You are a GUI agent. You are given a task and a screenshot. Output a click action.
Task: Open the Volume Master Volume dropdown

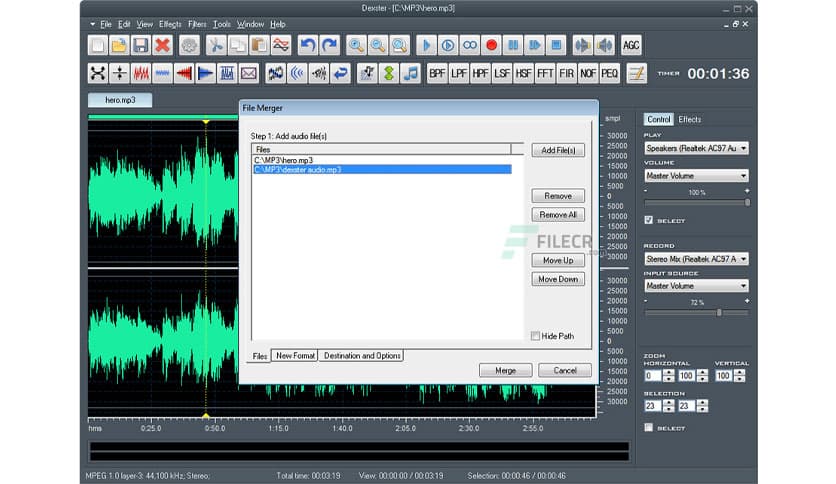[x=696, y=175]
